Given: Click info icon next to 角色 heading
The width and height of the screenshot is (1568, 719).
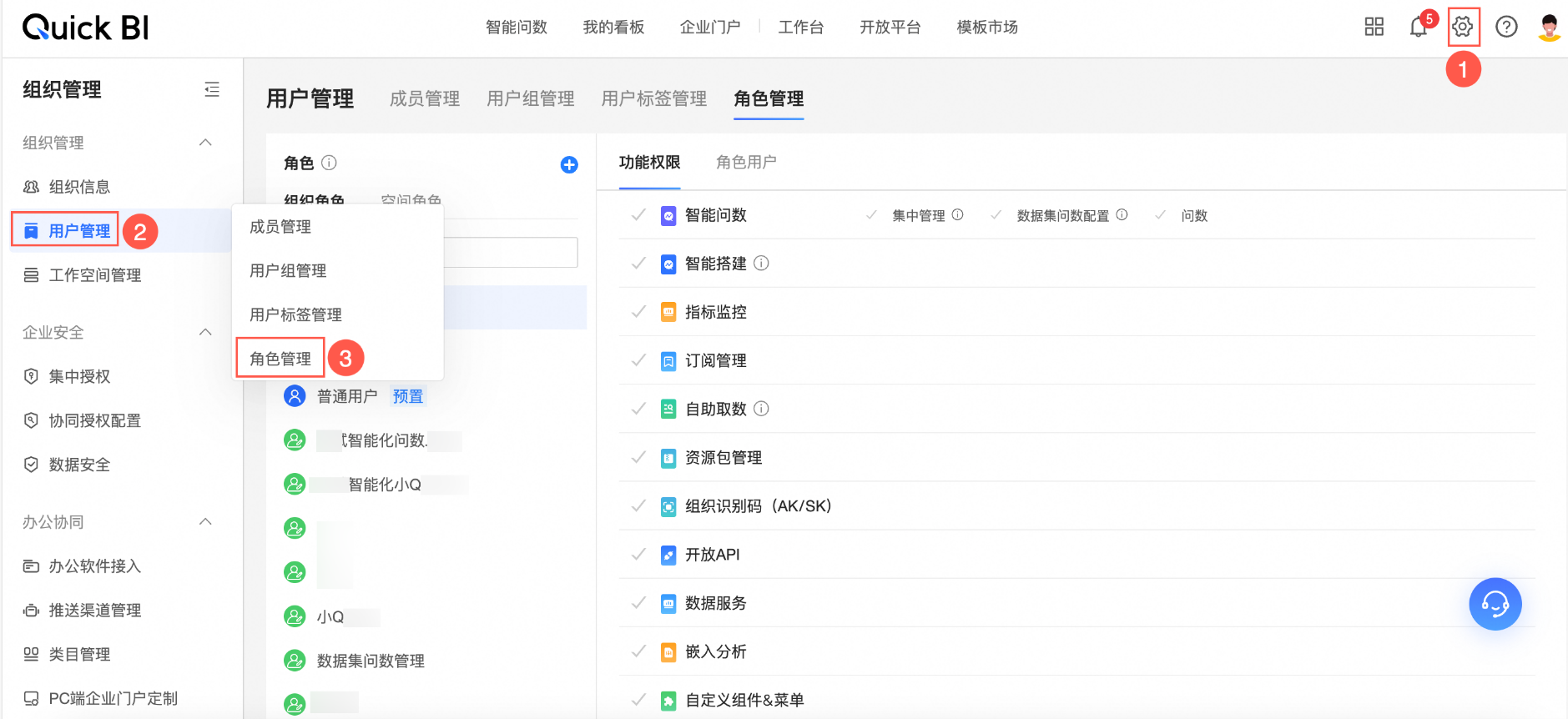Looking at the screenshot, I should click(x=330, y=163).
